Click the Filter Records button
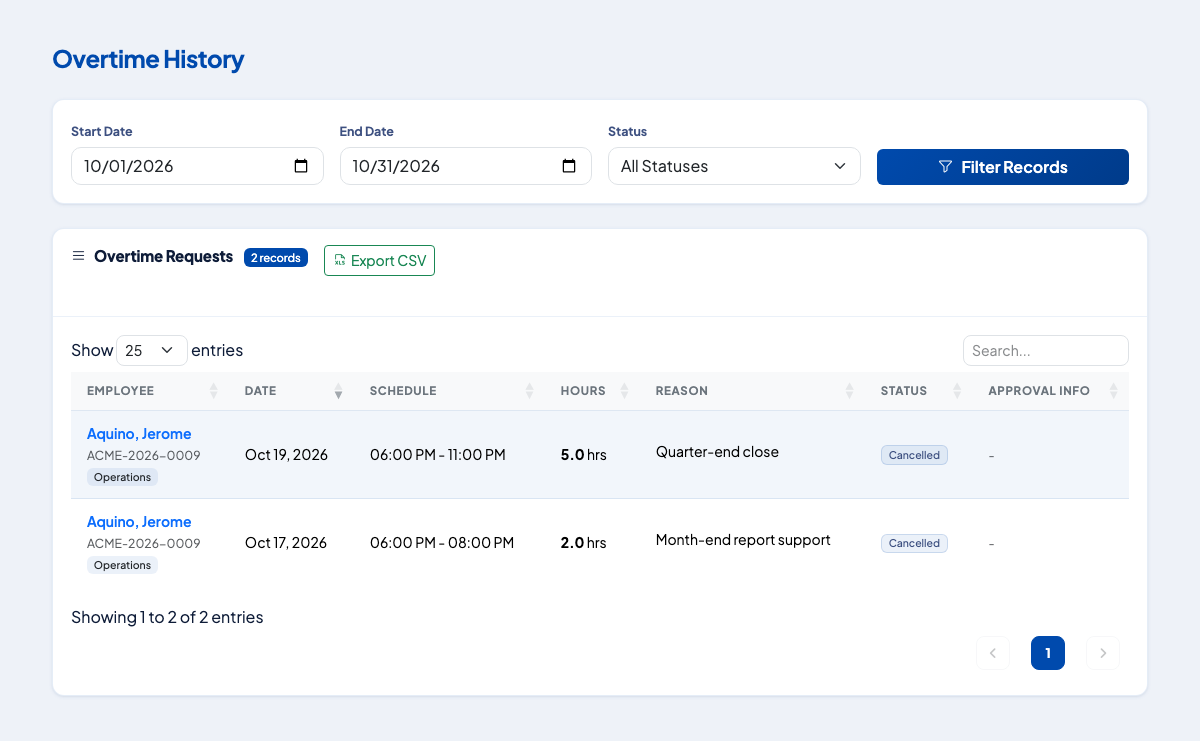1200x741 pixels. pyautogui.click(x=1003, y=167)
